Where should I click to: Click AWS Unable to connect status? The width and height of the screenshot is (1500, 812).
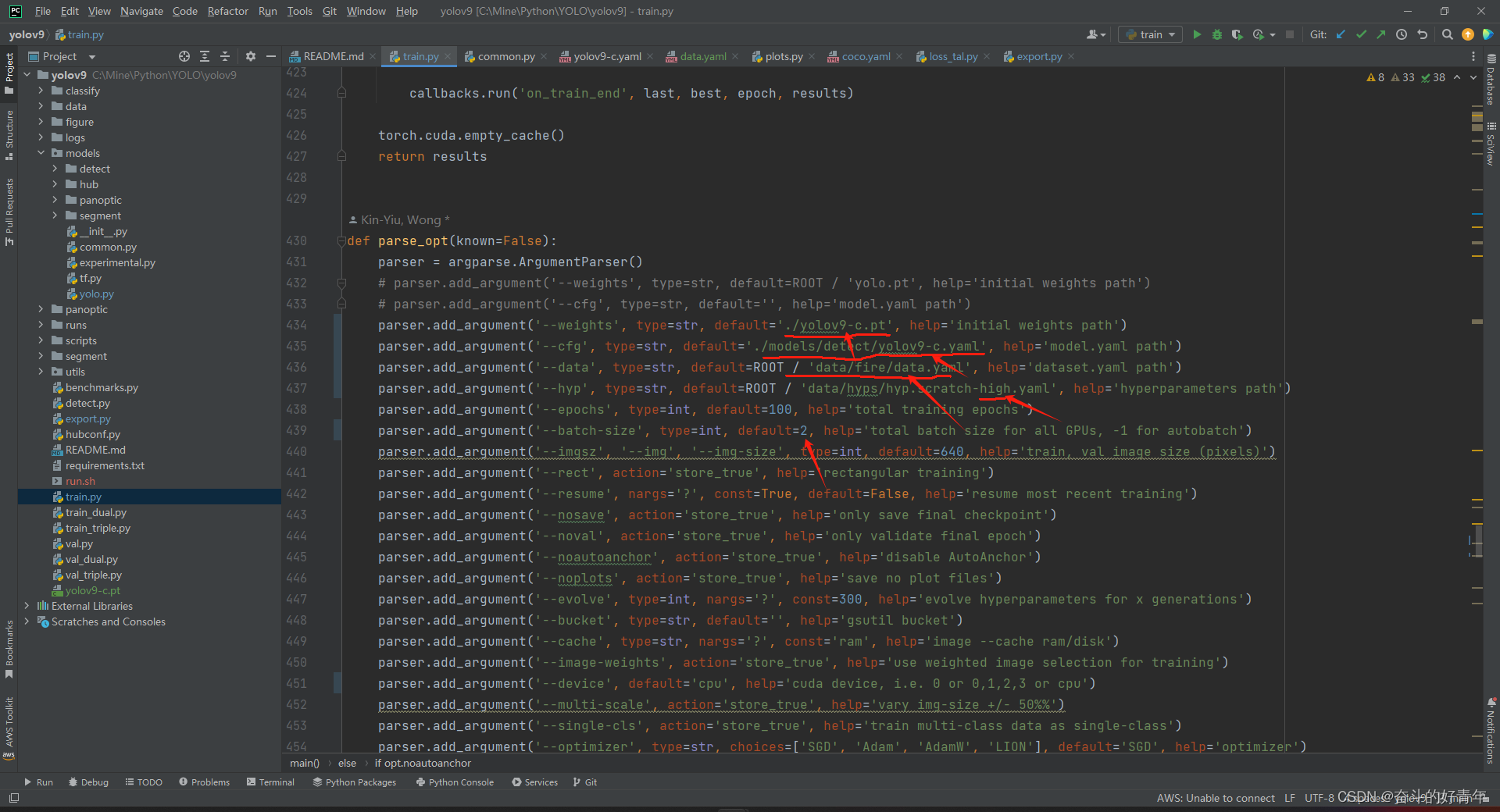[1216, 798]
